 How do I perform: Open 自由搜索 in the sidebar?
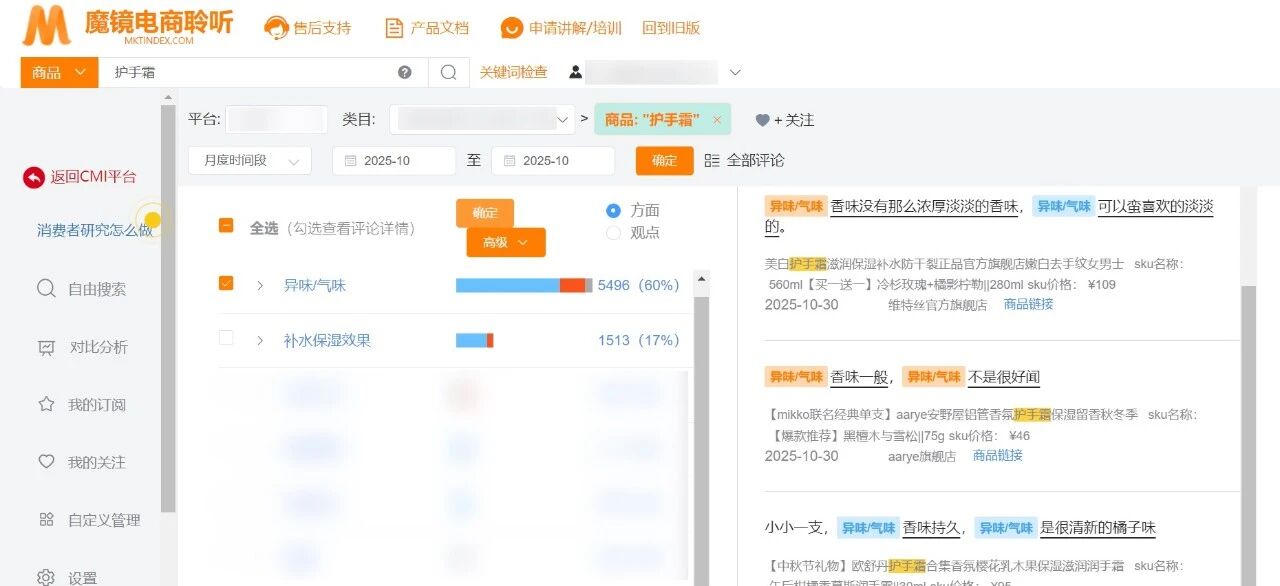[96, 289]
